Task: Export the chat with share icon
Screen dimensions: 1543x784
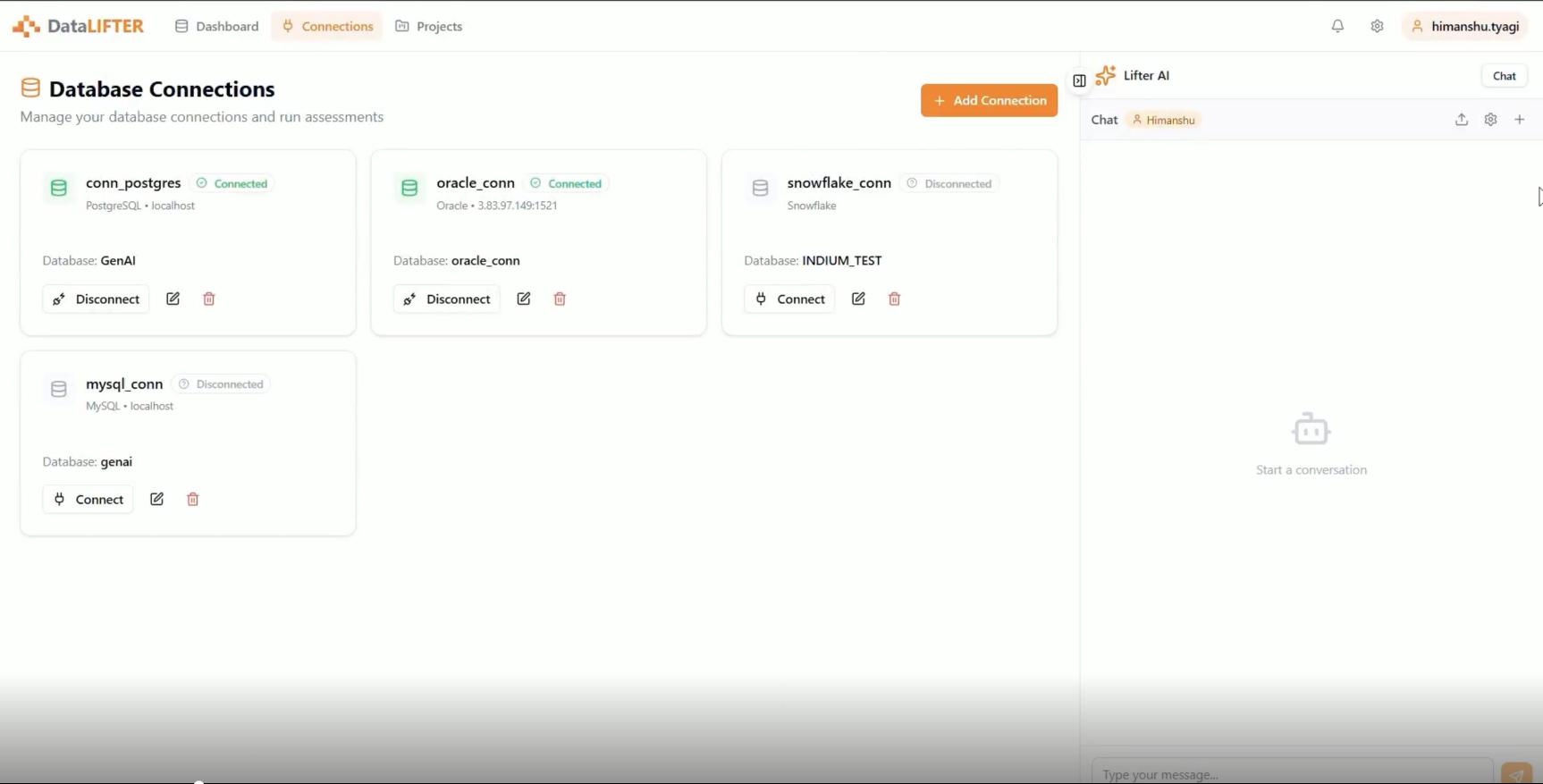Action: [x=1462, y=120]
